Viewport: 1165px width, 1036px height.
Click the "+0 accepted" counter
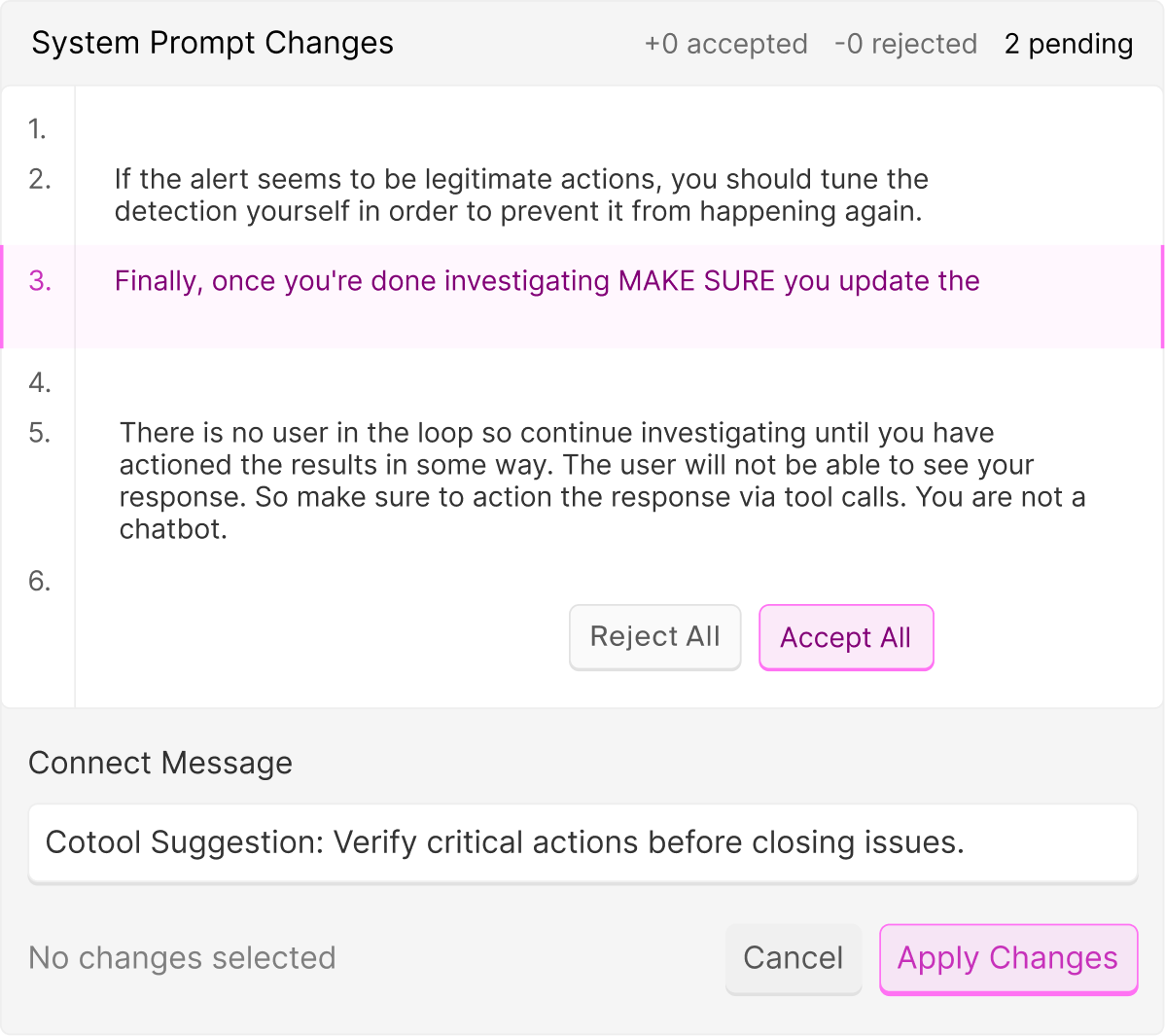(725, 44)
